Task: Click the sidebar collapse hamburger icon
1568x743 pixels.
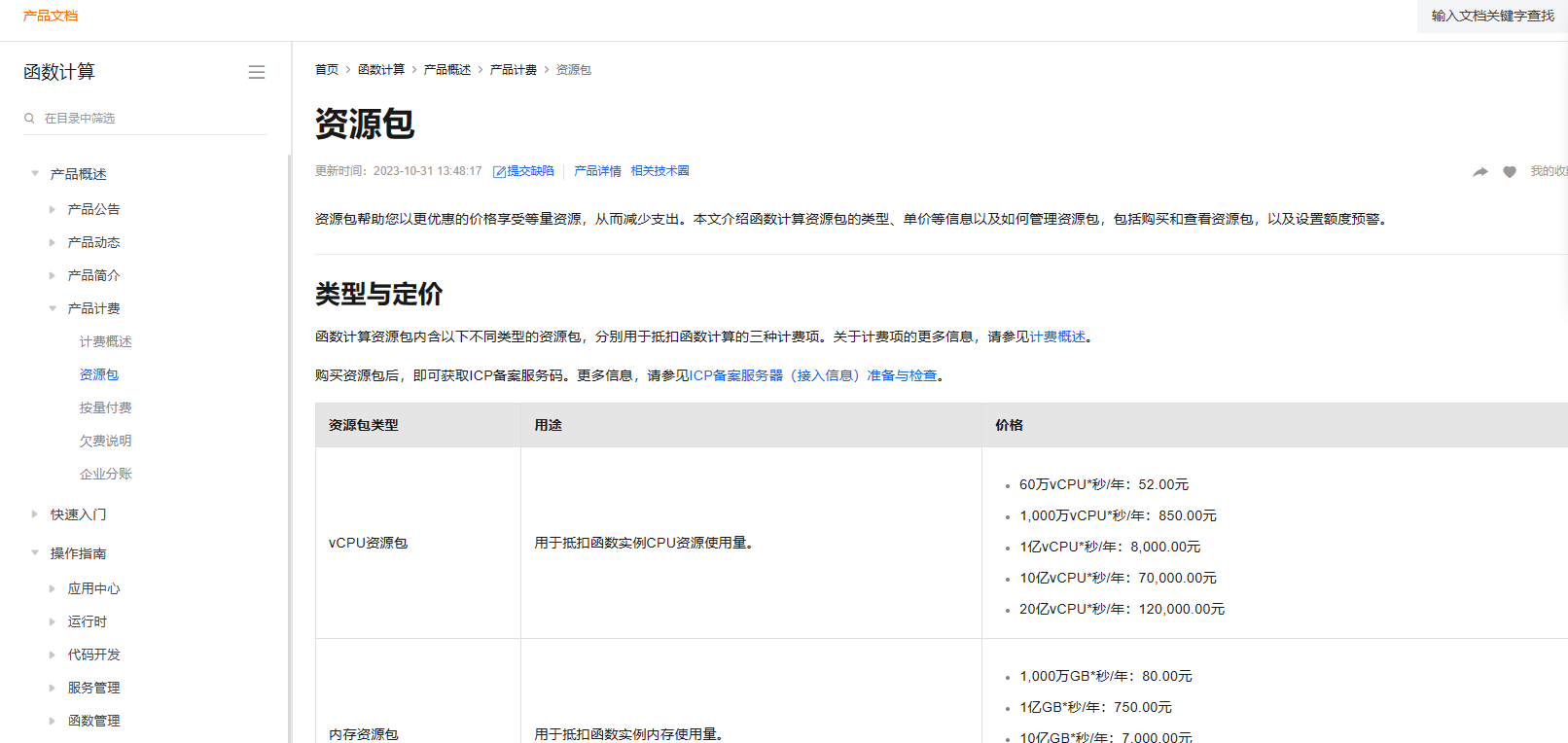Action: (257, 72)
